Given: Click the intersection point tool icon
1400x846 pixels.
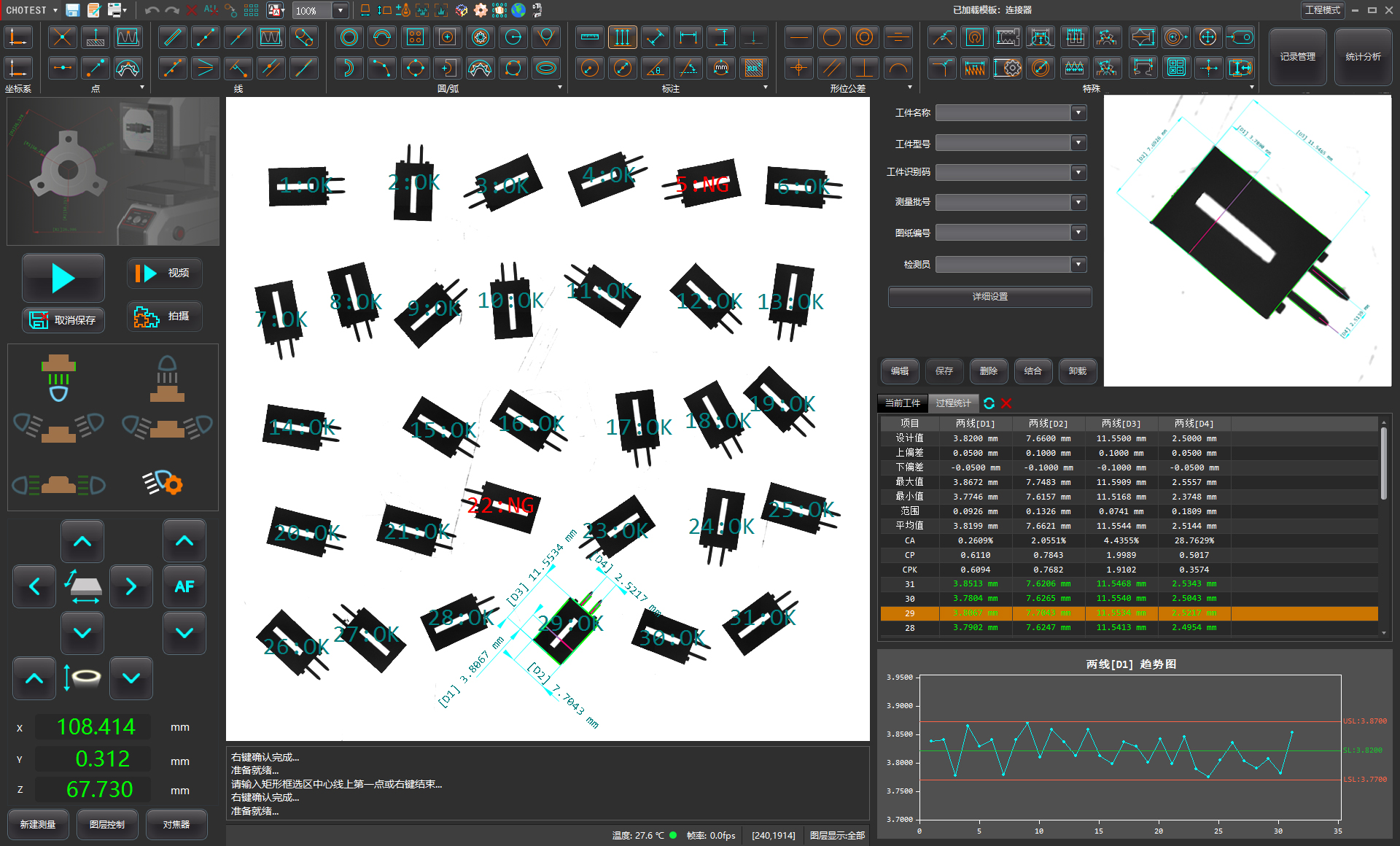Looking at the screenshot, I should pyautogui.click(x=63, y=37).
